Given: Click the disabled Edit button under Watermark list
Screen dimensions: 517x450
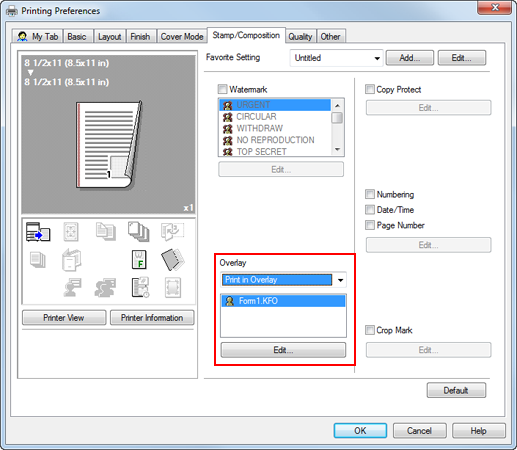Looking at the screenshot, I should coord(281,169).
